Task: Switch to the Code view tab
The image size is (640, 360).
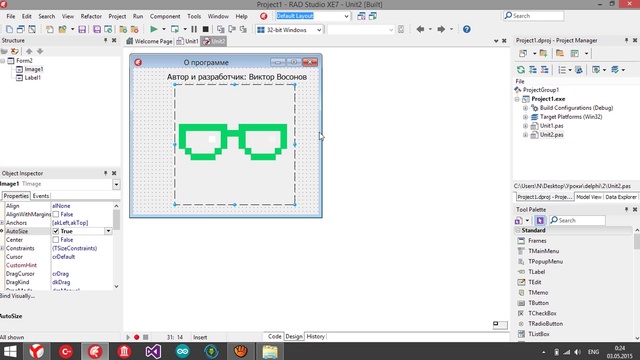Action: (x=274, y=336)
